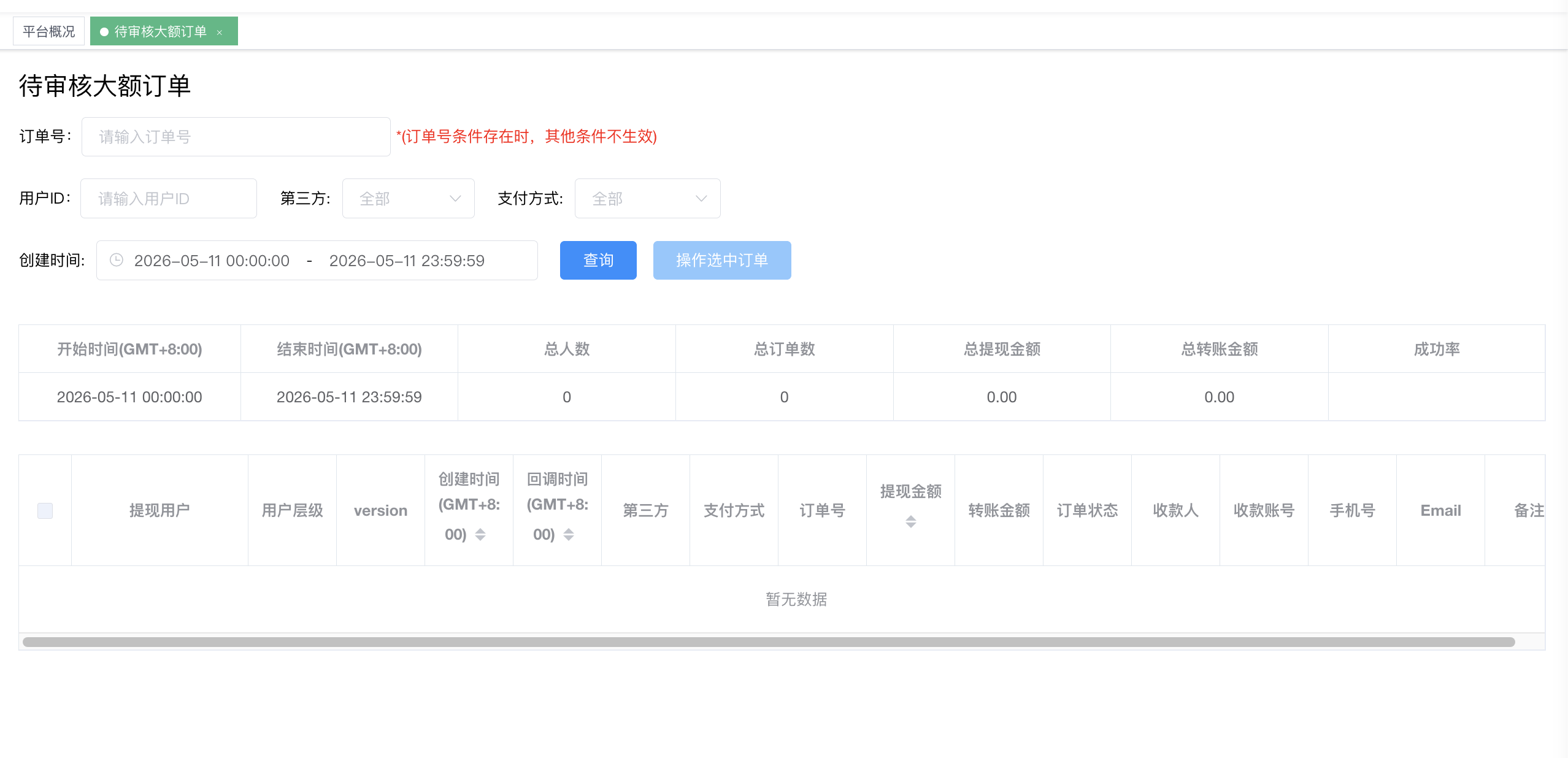This screenshot has width=1568, height=758.
Task: Click the 订单号 table column header
Action: pyautogui.click(x=823, y=510)
